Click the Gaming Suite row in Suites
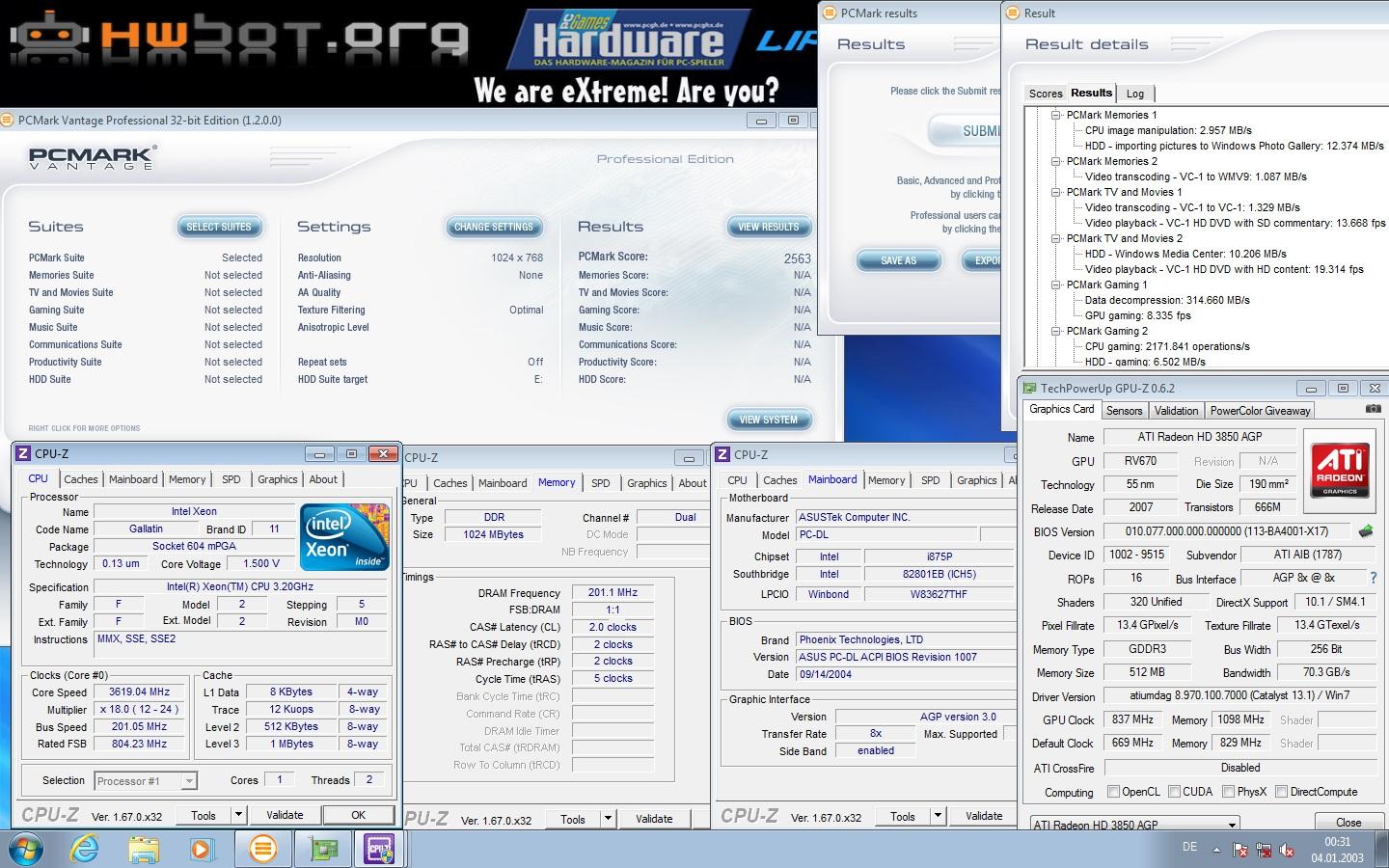This screenshot has height=868, width=1389. click(x=145, y=310)
